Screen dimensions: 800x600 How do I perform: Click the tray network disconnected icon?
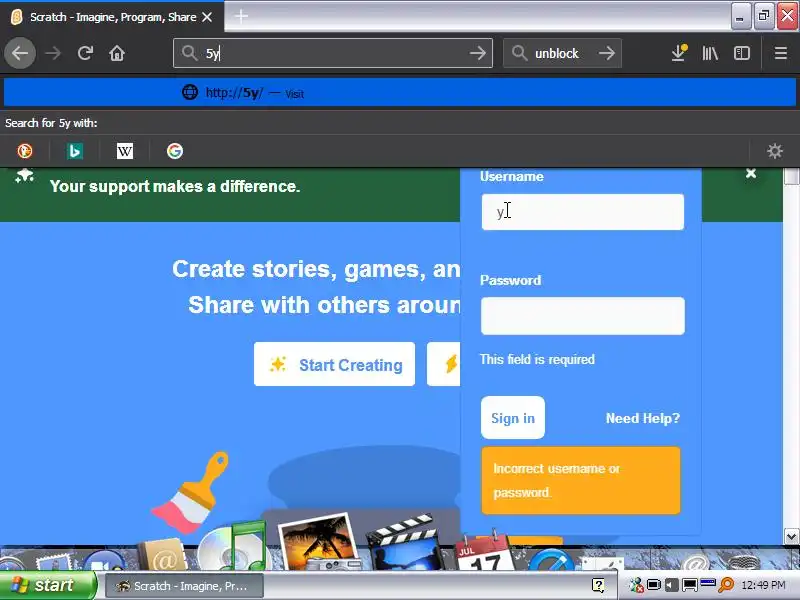coord(636,585)
